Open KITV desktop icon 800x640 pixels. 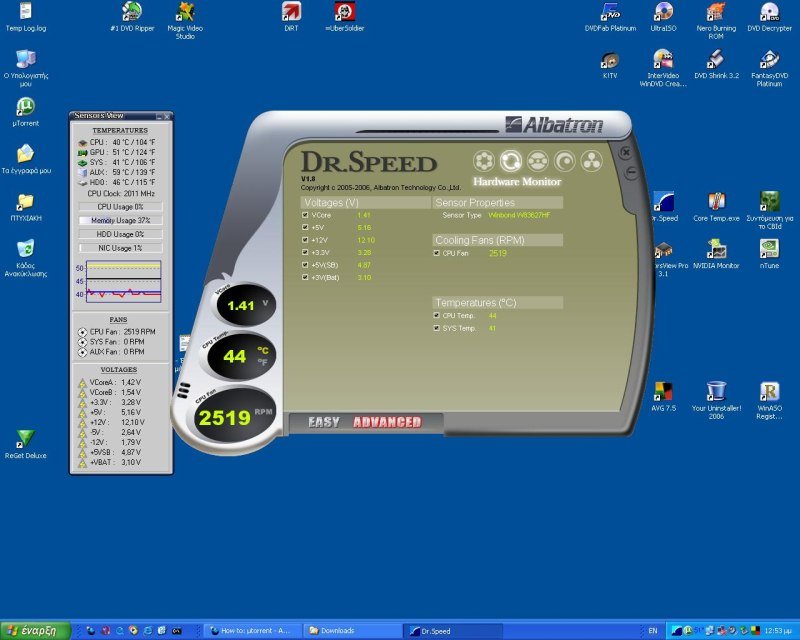click(x=610, y=64)
